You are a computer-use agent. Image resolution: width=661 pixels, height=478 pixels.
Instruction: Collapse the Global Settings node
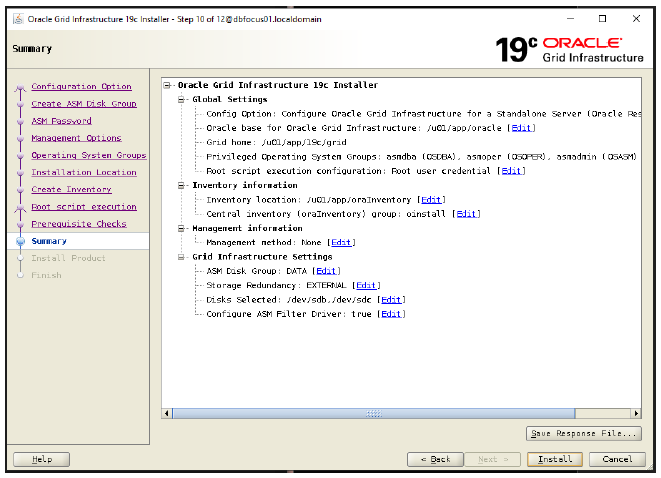(x=181, y=99)
